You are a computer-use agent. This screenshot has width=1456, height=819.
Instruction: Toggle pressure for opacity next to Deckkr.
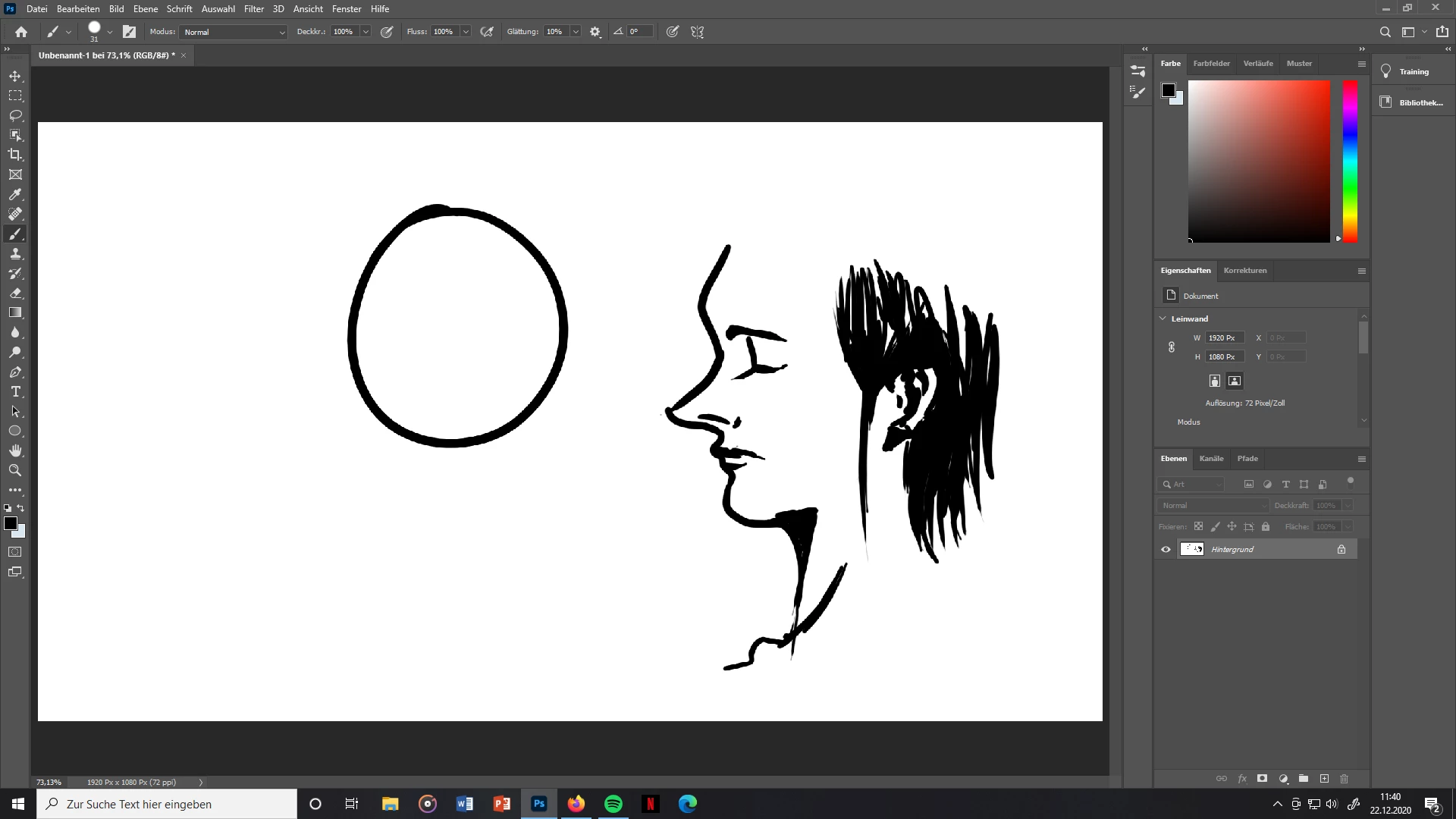coord(387,32)
